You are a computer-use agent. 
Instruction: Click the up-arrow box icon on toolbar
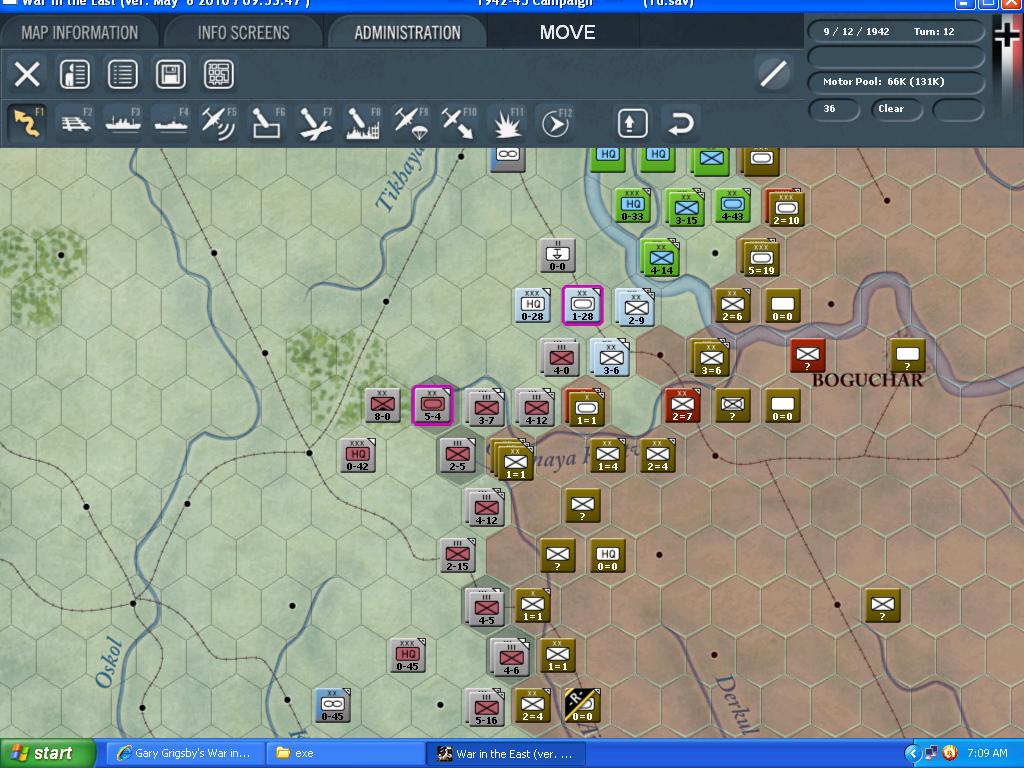632,123
